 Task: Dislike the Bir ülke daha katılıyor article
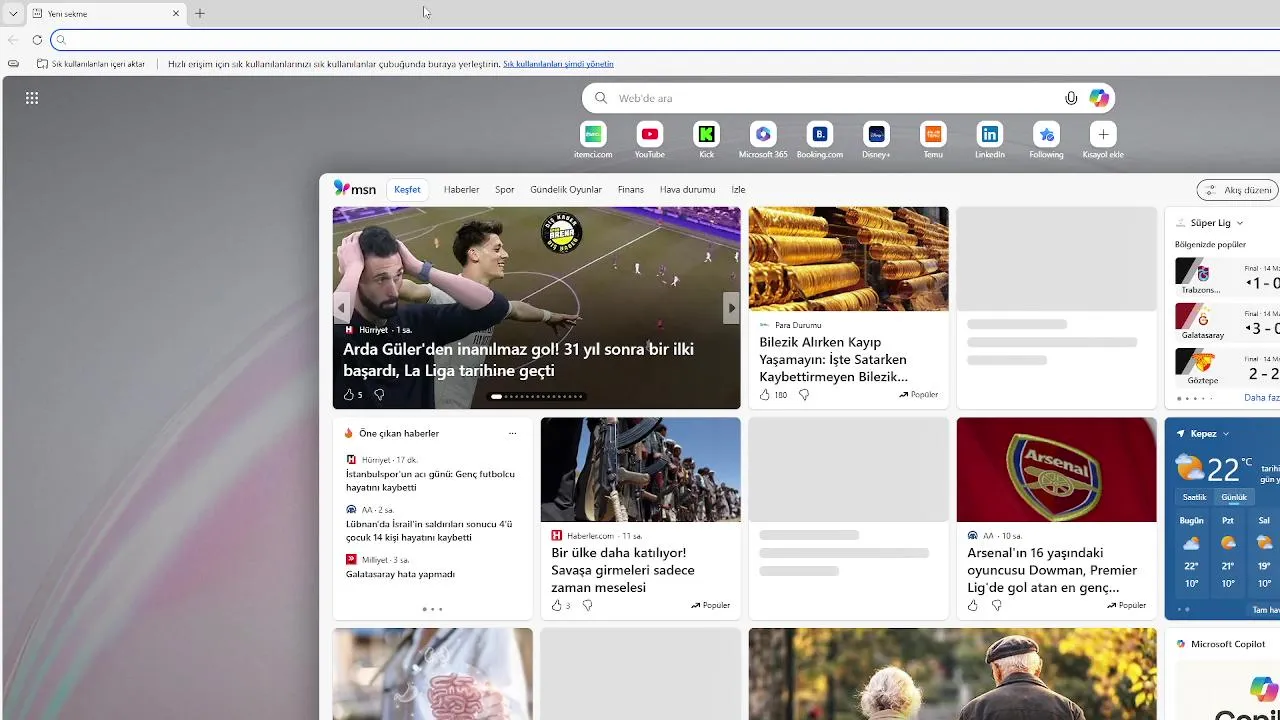[x=587, y=605]
